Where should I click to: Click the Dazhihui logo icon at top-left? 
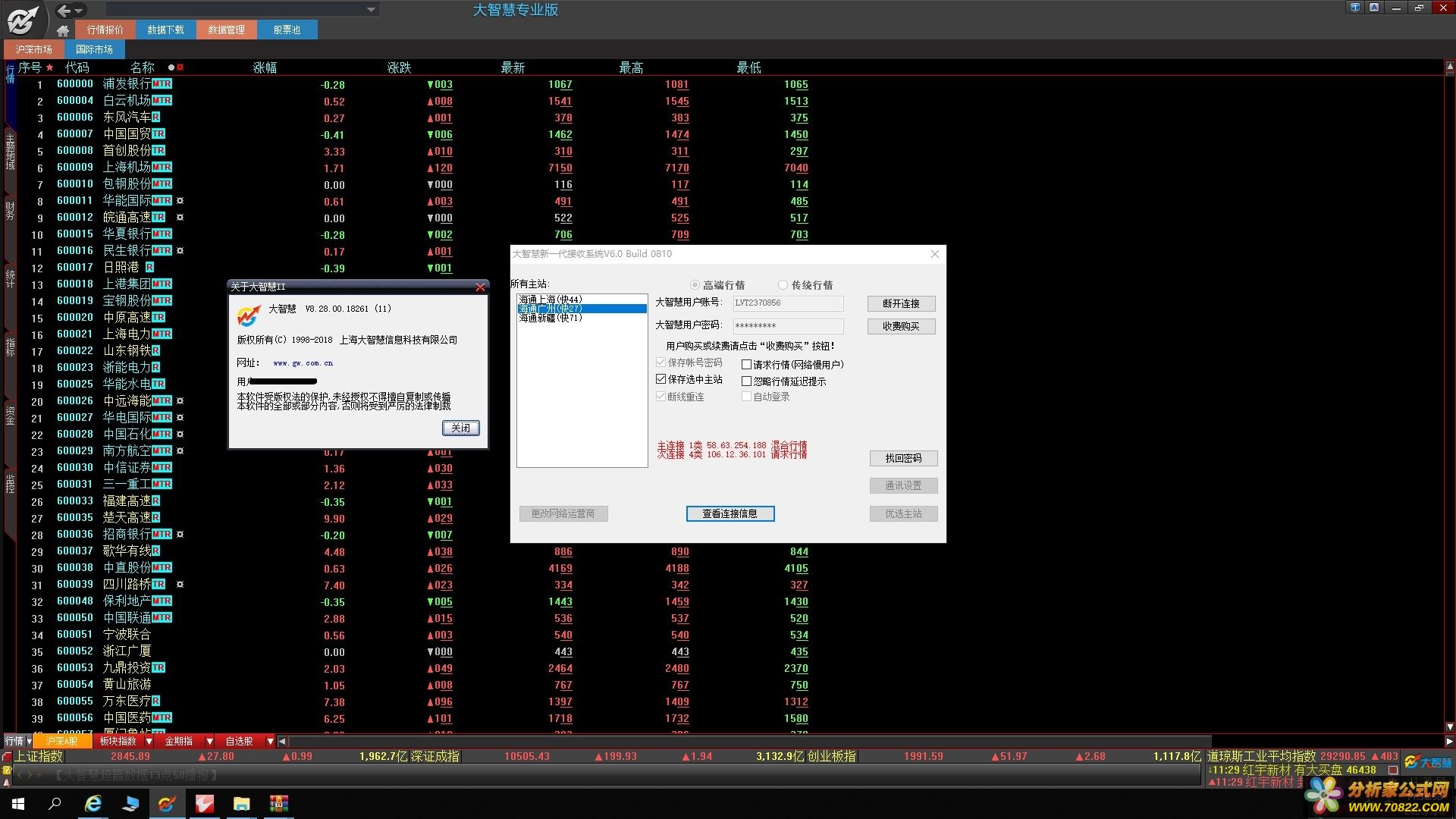21,20
